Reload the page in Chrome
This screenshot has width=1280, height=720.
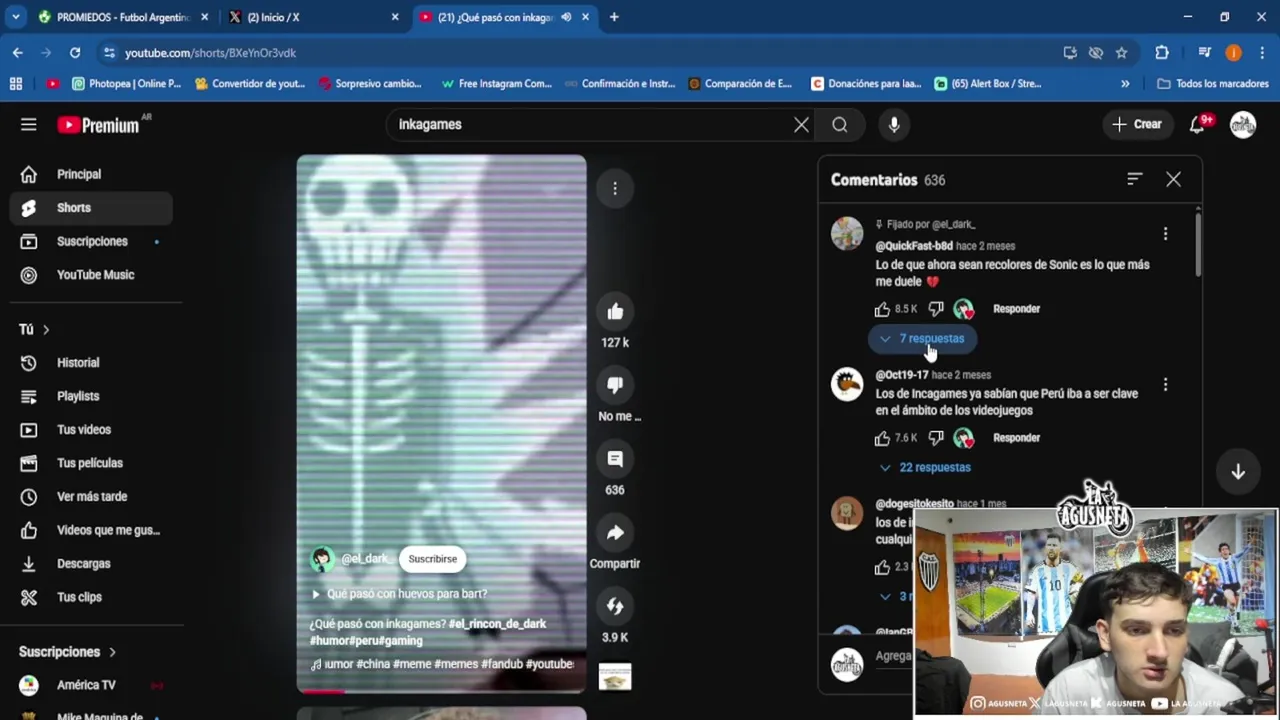click(x=75, y=53)
